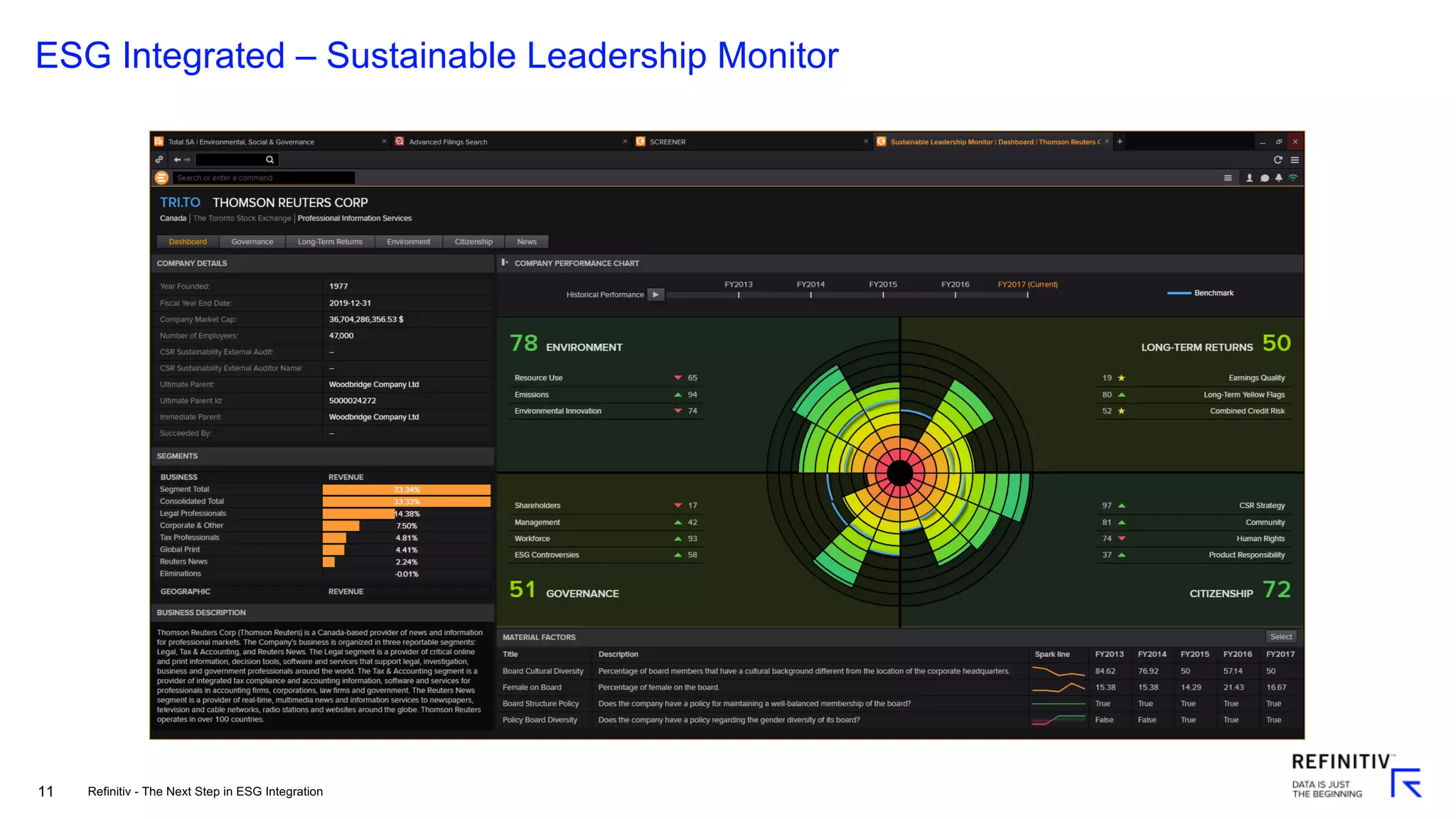Click the magnifier search icon
The image size is (1456, 819).
coord(269,160)
